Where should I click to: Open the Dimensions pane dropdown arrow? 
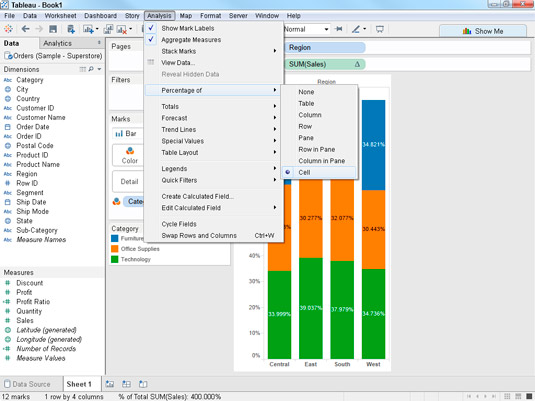pos(99,69)
